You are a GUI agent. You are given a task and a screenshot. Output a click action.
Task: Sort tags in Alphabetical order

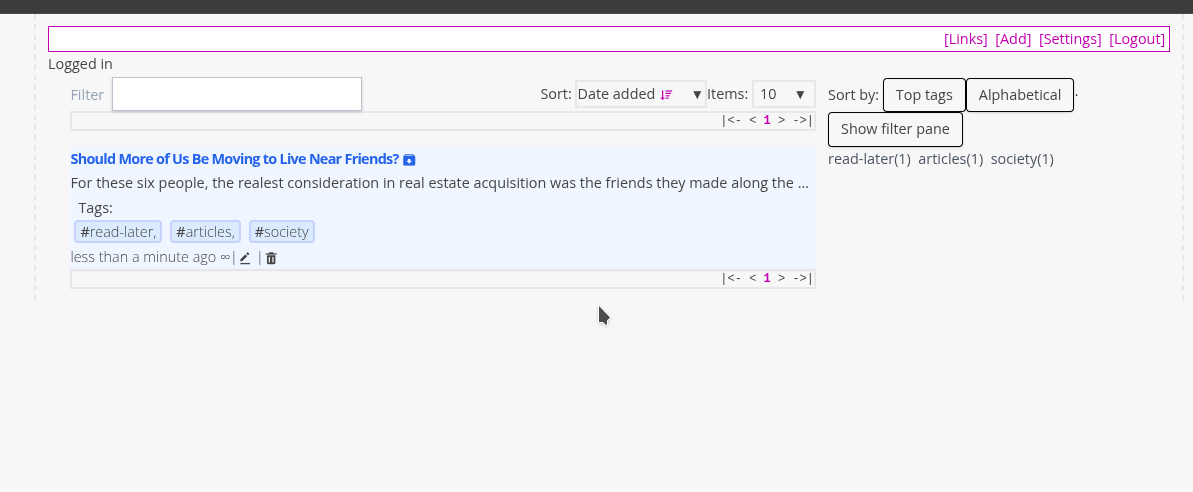(1019, 95)
